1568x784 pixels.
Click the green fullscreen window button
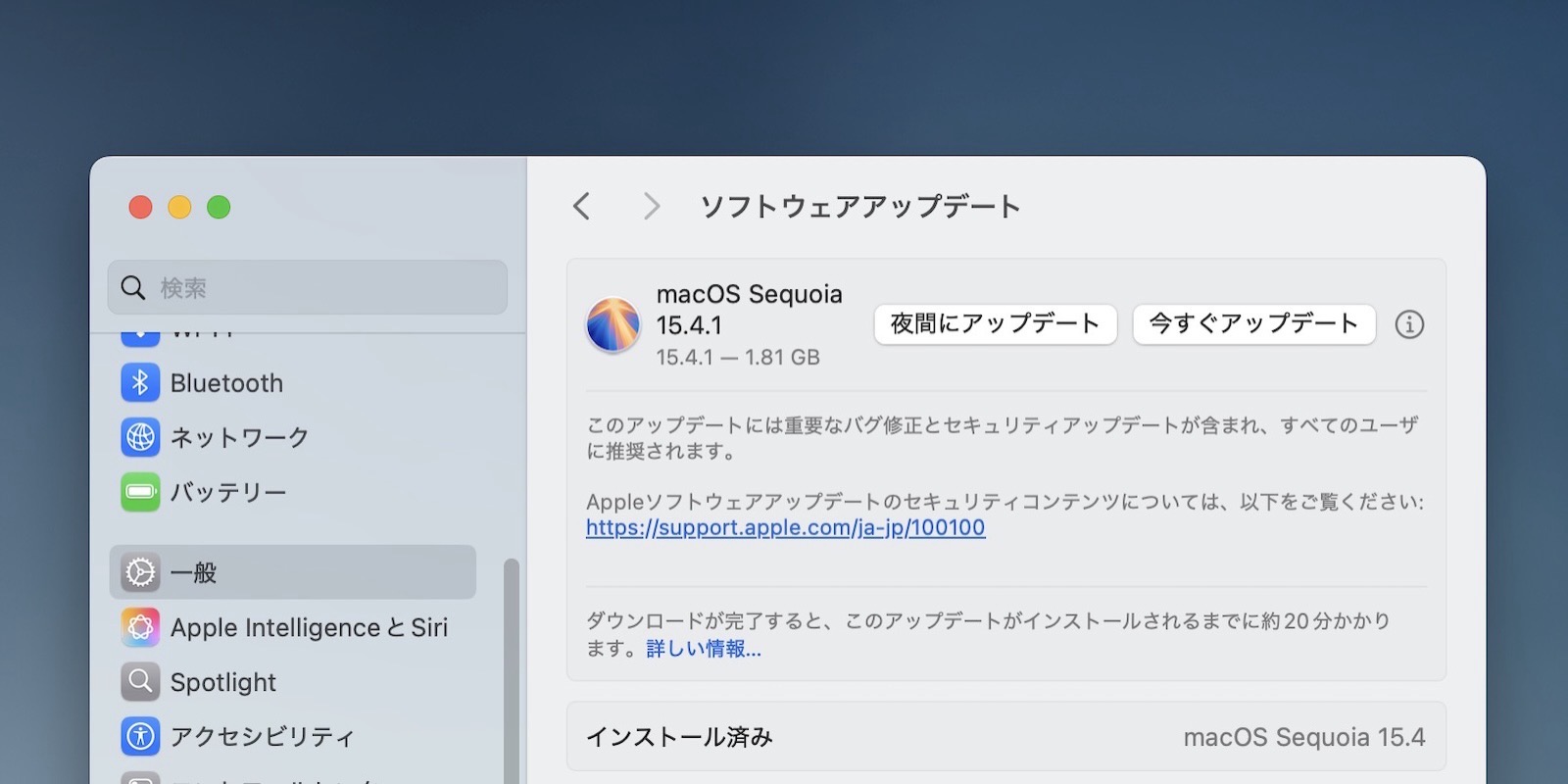pyautogui.click(x=219, y=208)
